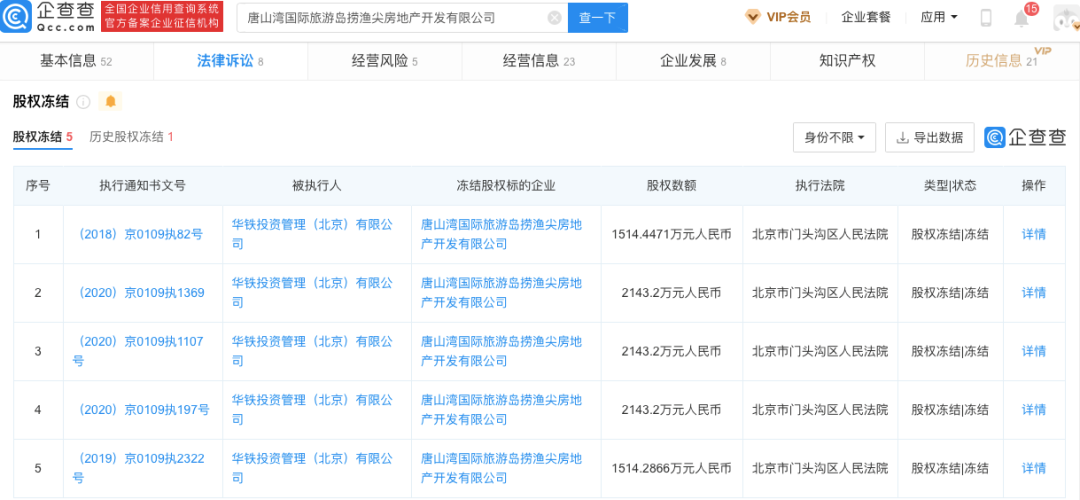Open 华铁投资管理 link in row 2
The height and width of the screenshot is (500, 1080).
click(x=312, y=293)
